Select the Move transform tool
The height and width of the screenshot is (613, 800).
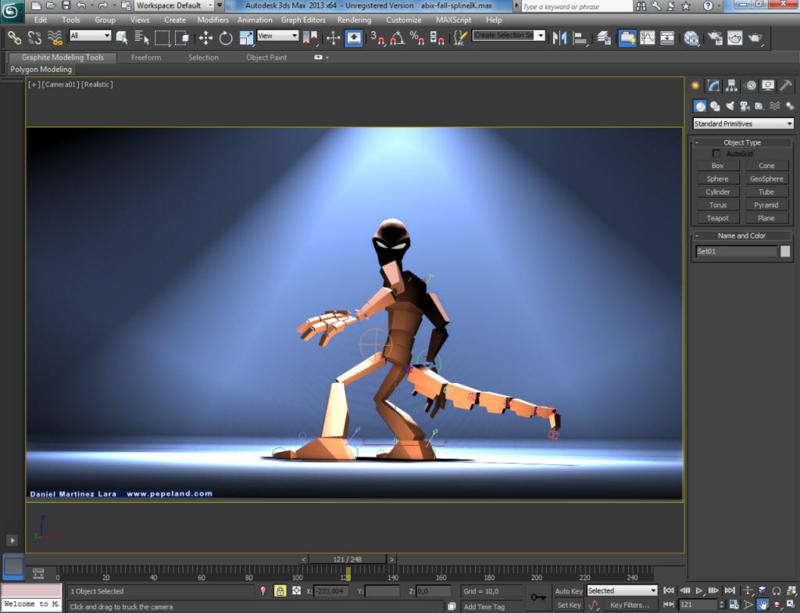(x=205, y=38)
